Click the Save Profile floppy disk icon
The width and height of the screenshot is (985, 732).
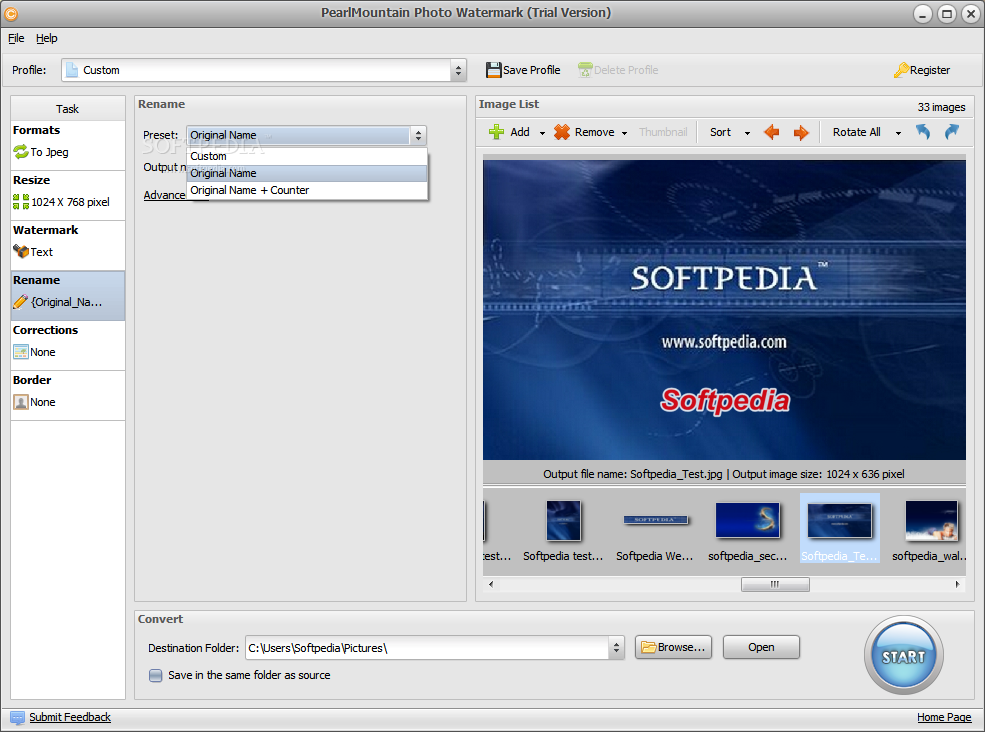click(x=494, y=70)
